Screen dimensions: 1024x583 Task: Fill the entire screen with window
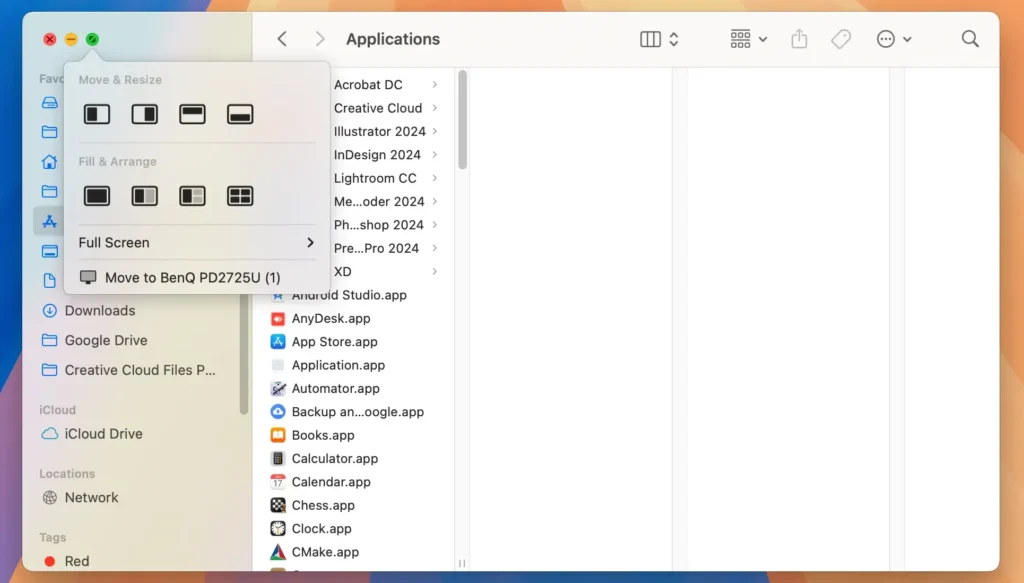pyautogui.click(x=97, y=196)
